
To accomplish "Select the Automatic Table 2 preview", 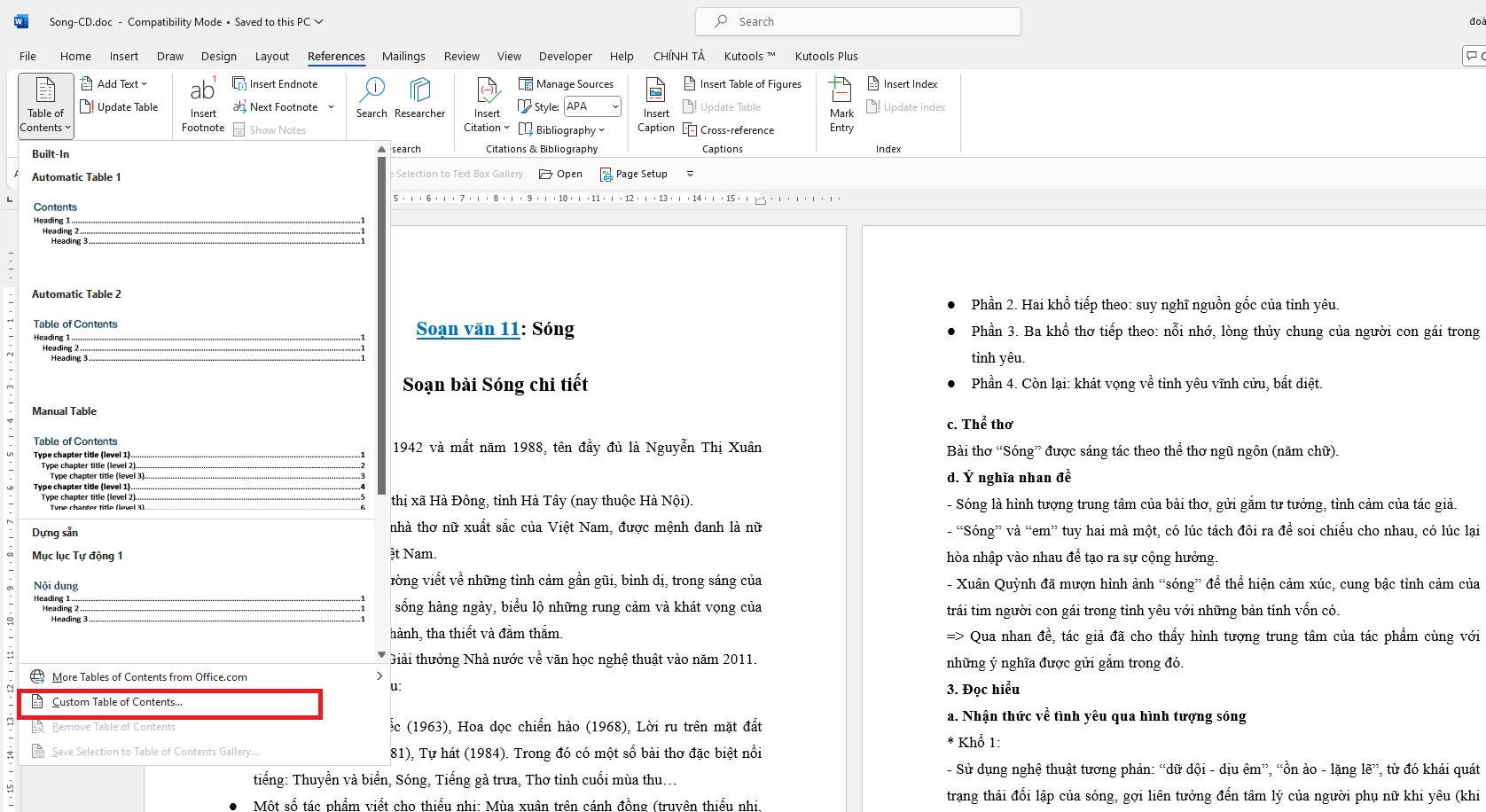I will [x=199, y=342].
